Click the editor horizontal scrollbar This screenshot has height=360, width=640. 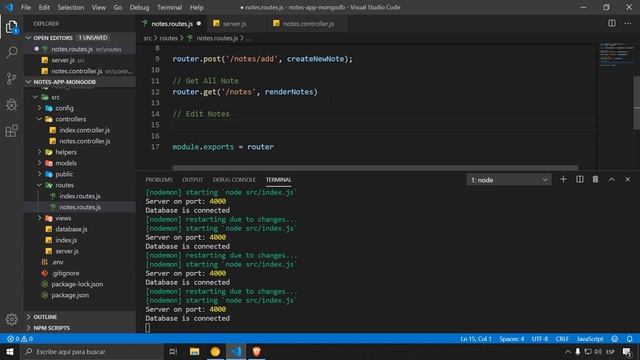pos(375,167)
